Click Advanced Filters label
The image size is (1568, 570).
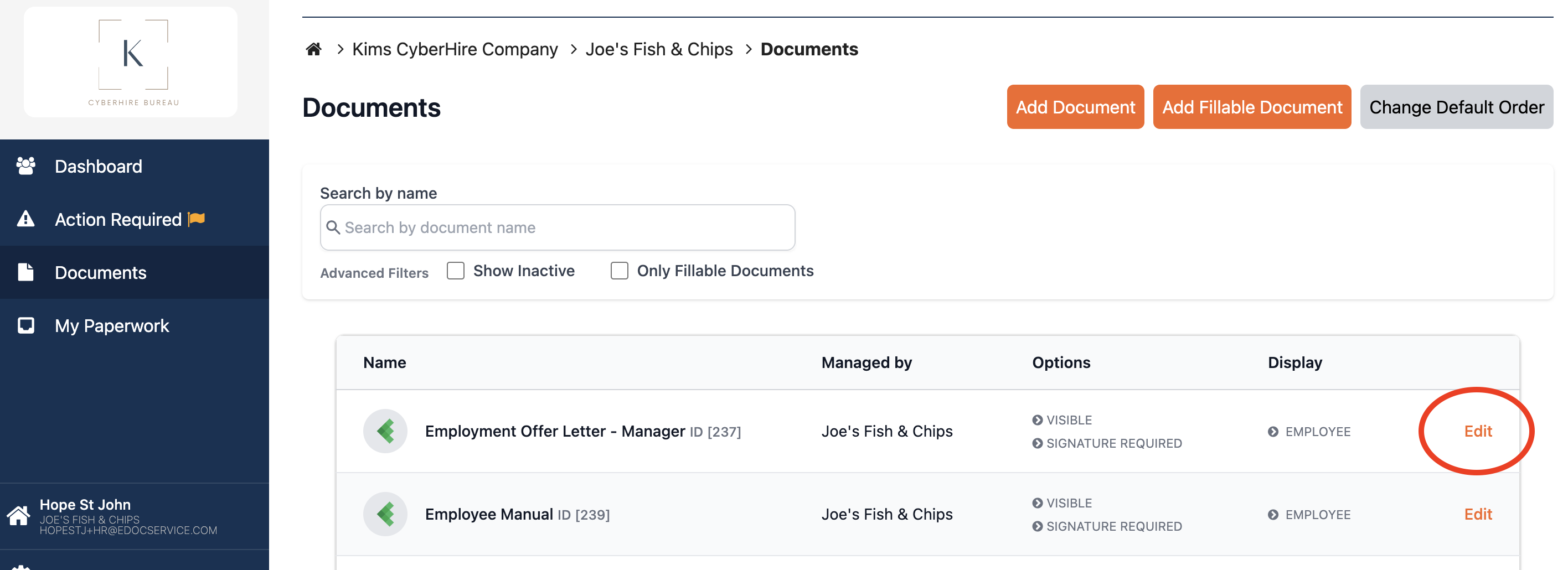tap(374, 273)
